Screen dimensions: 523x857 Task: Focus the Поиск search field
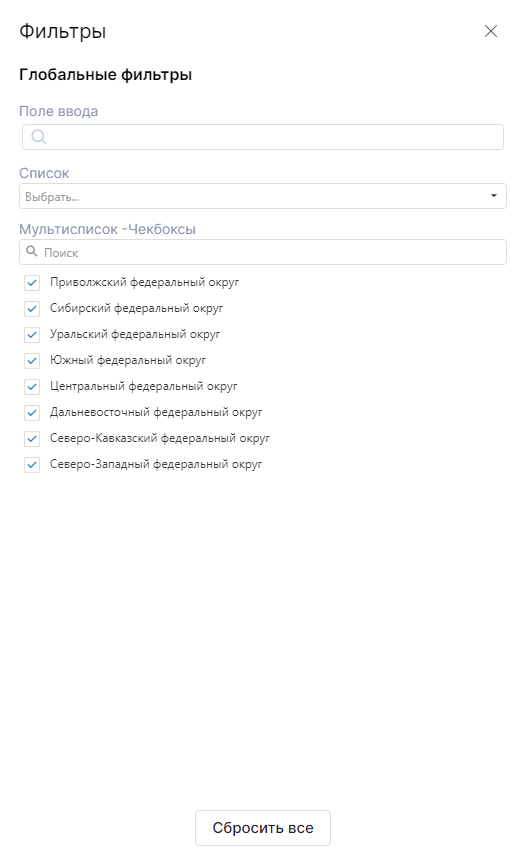263,252
